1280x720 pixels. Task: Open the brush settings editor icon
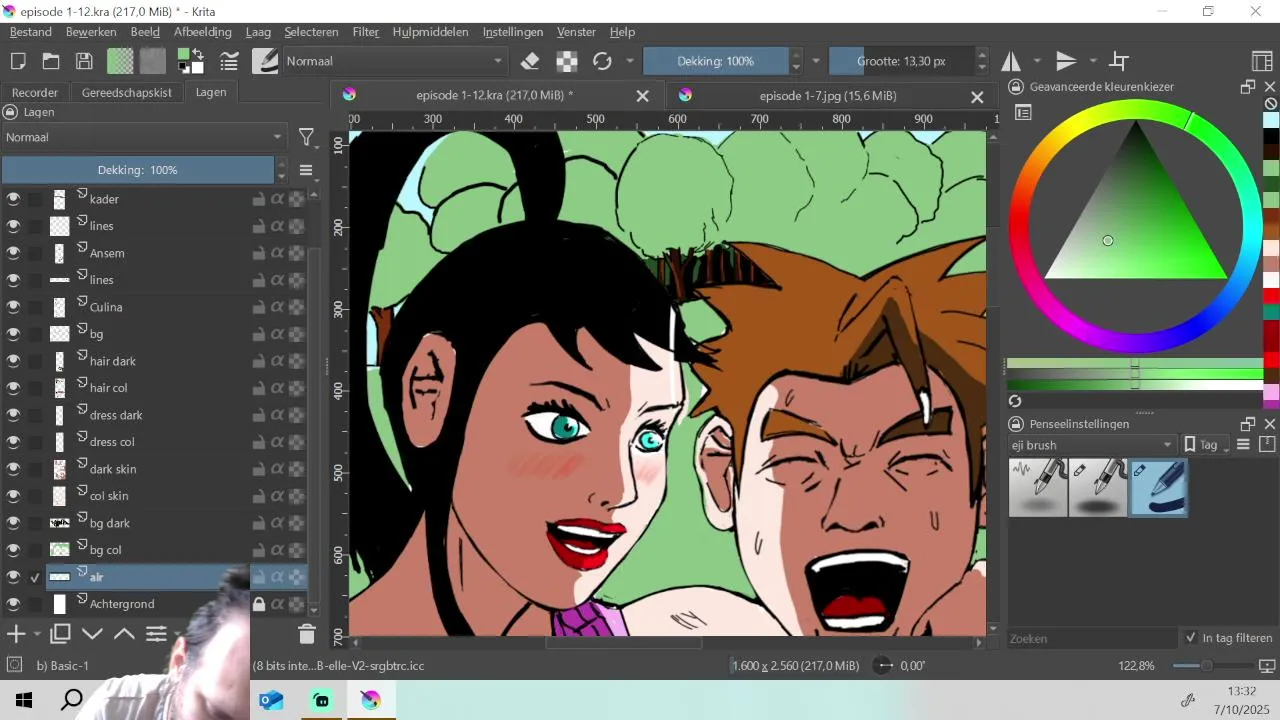point(229,61)
